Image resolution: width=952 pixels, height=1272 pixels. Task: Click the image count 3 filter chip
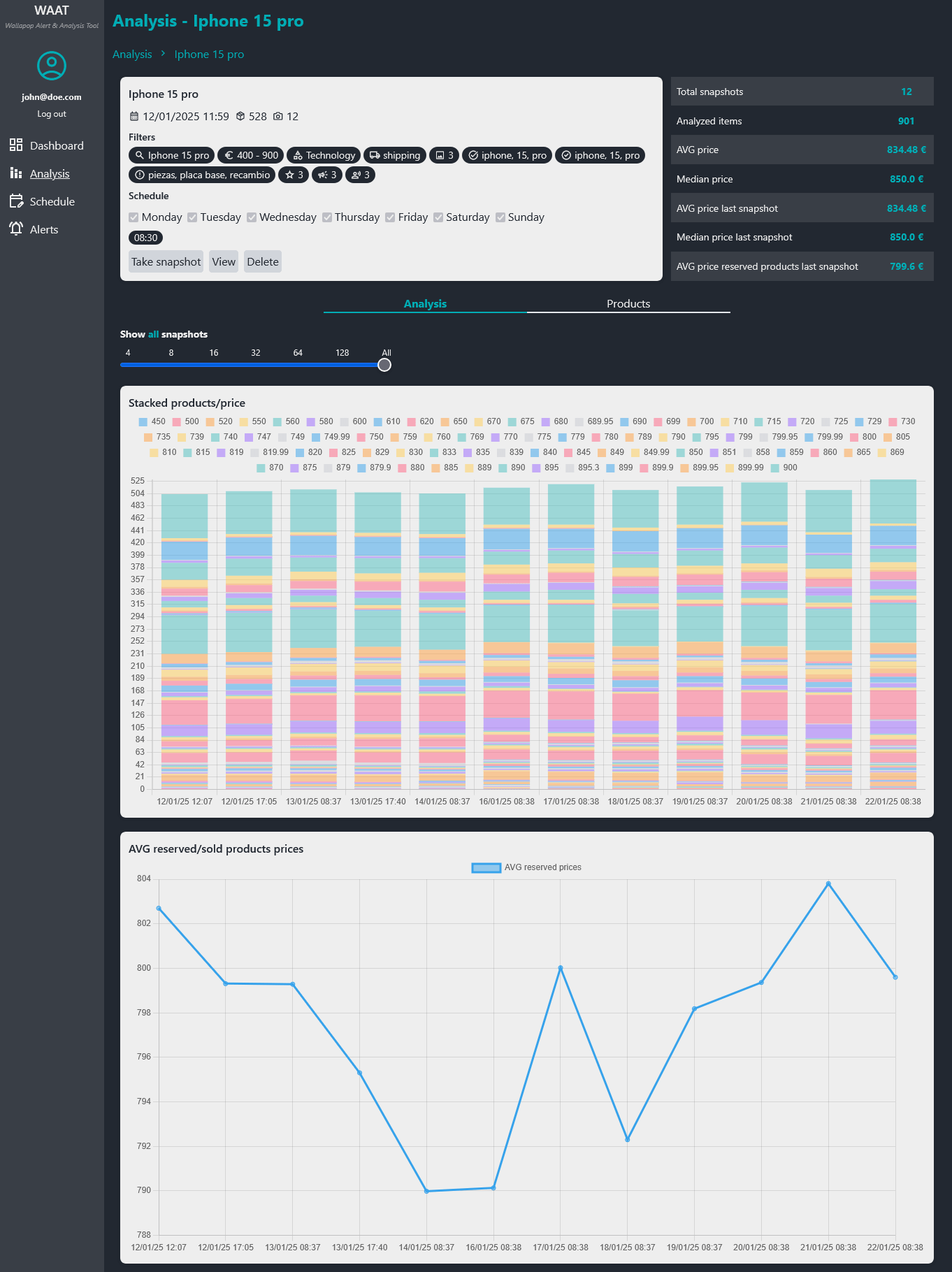coord(445,155)
